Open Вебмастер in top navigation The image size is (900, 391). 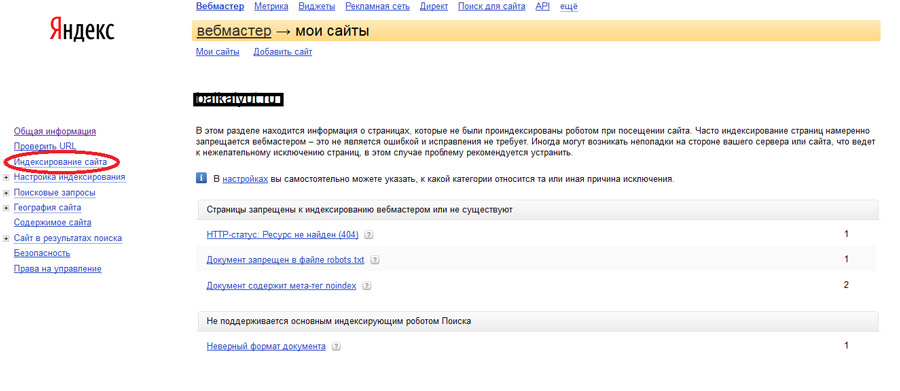[x=220, y=6]
